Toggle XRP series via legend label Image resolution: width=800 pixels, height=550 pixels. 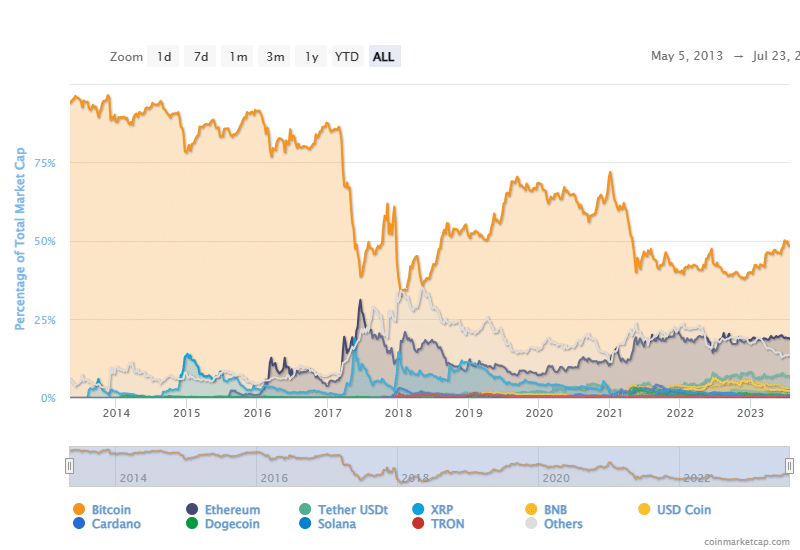pyautogui.click(x=442, y=510)
